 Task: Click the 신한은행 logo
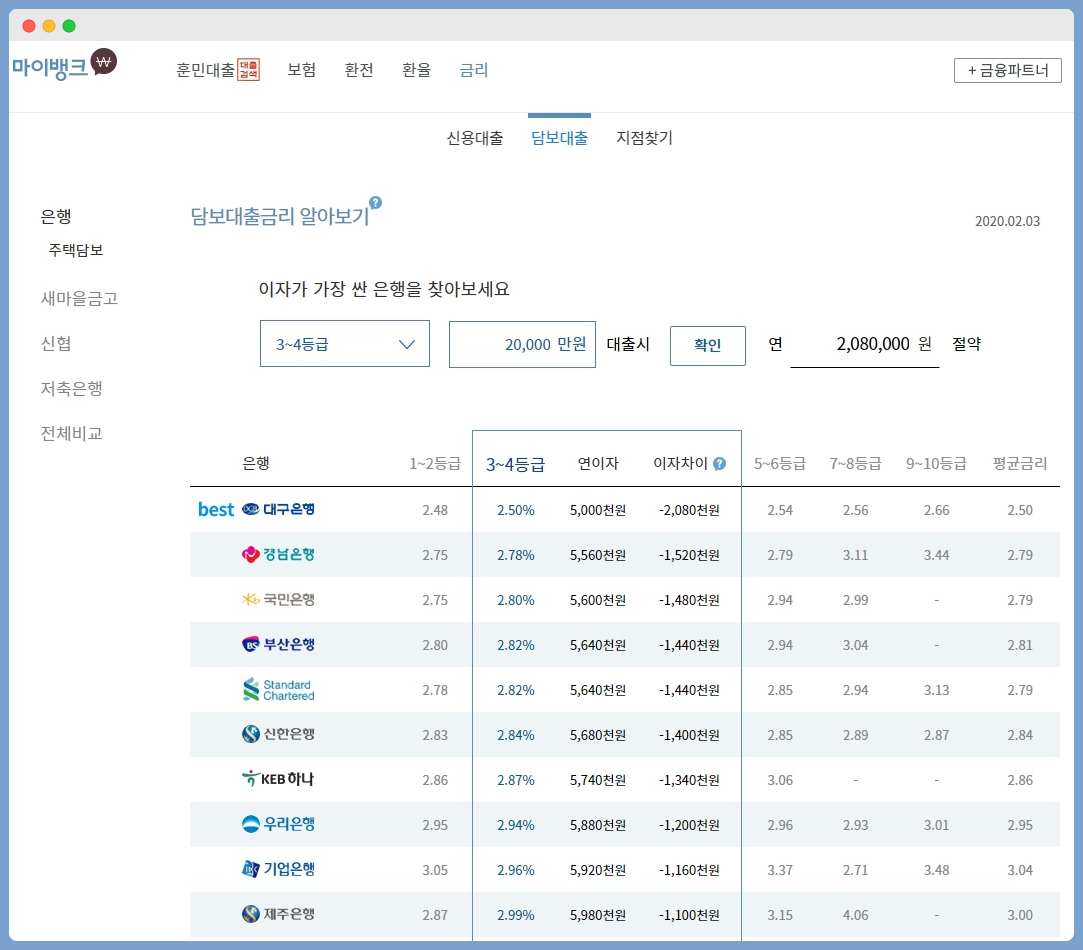(250, 734)
